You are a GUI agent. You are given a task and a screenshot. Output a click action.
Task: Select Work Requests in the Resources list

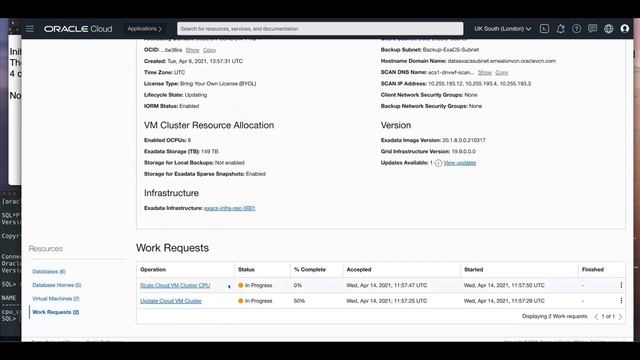(56, 312)
